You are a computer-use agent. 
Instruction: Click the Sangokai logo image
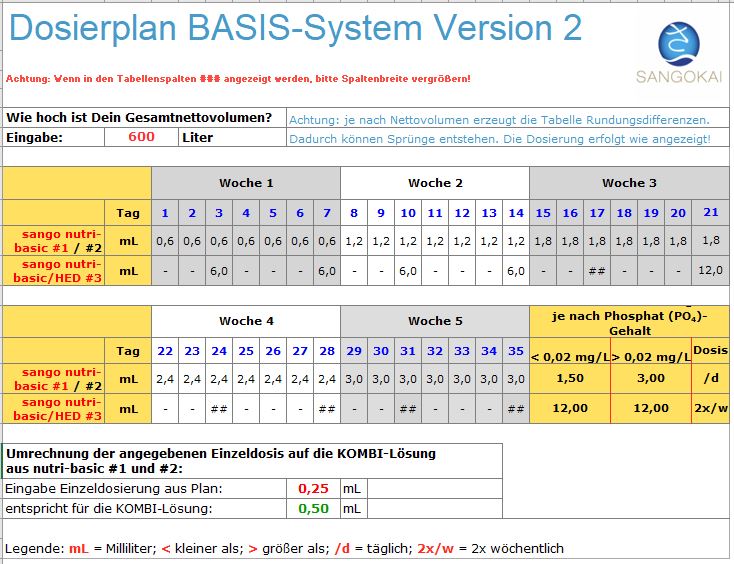(684, 51)
